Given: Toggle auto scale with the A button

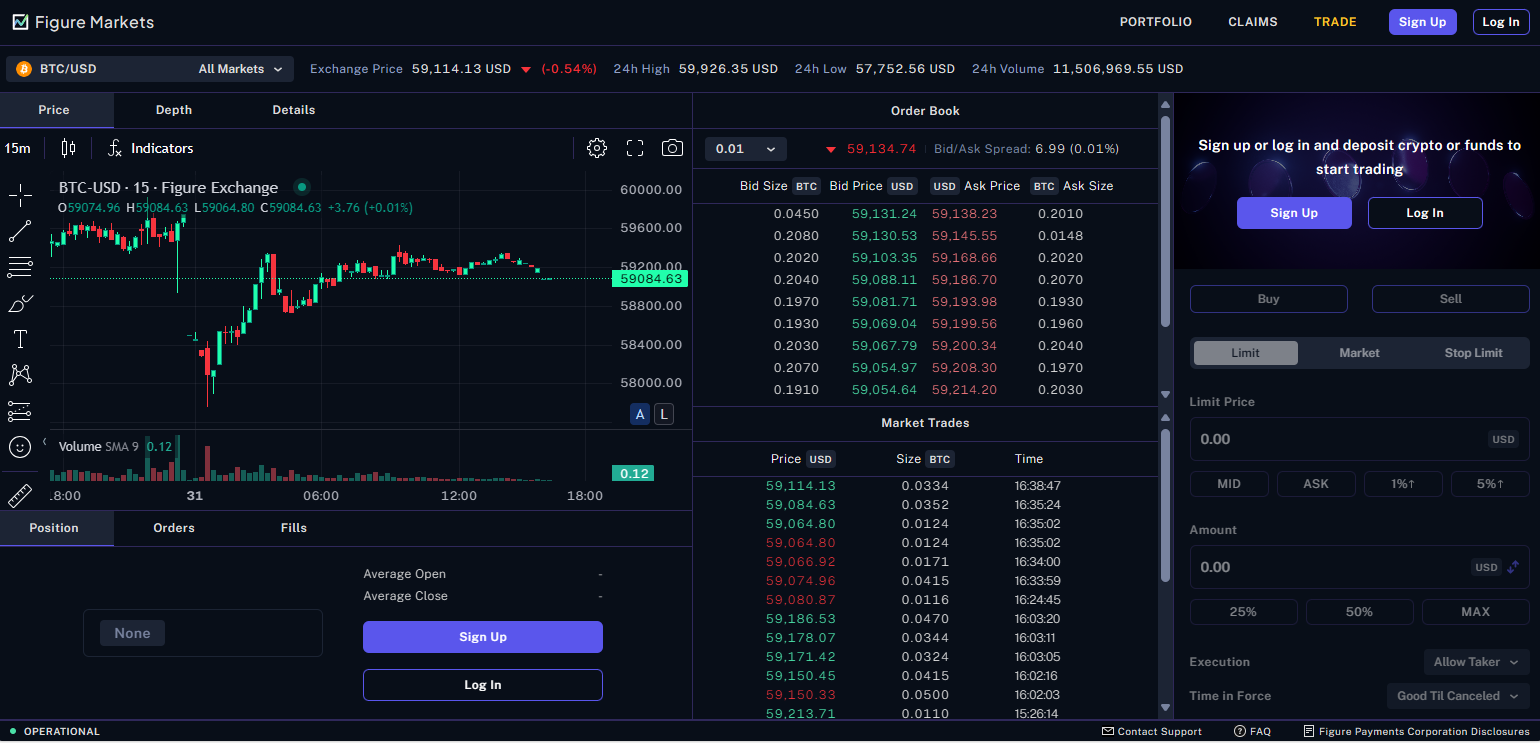Looking at the screenshot, I should (640, 414).
